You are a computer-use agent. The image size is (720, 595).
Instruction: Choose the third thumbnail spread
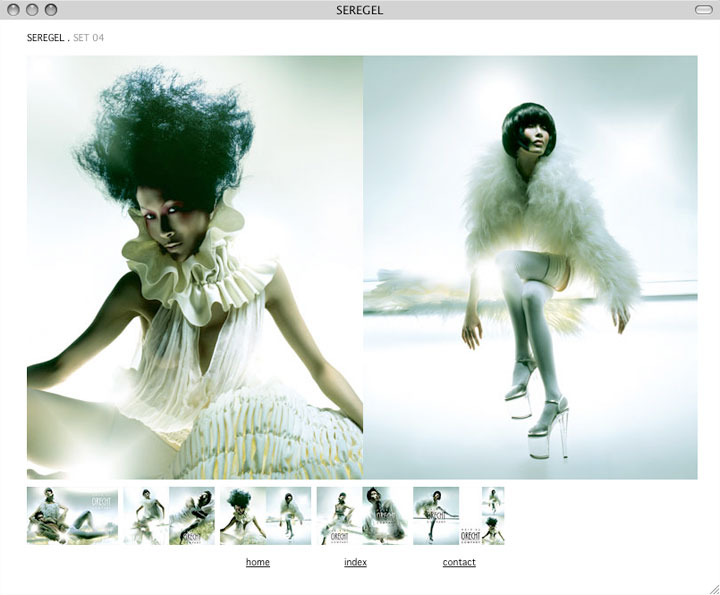[265, 515]
